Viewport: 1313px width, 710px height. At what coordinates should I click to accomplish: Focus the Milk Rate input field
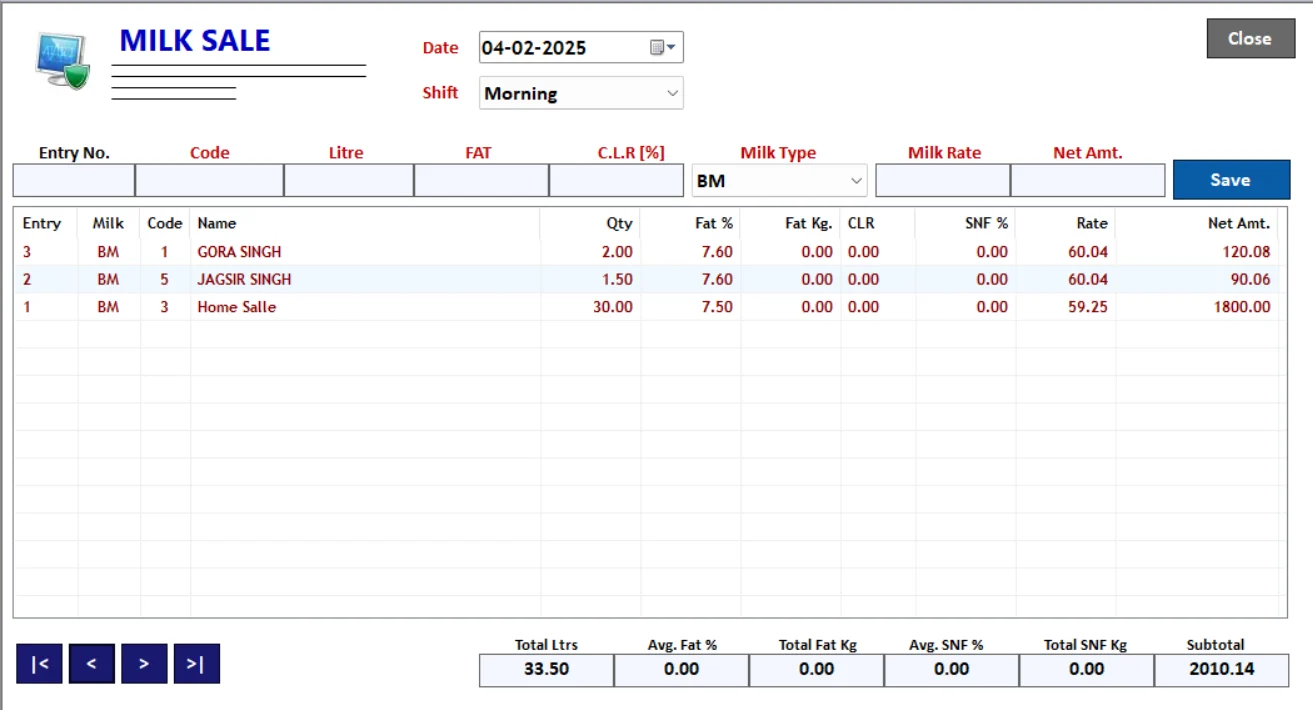(943, 181)
